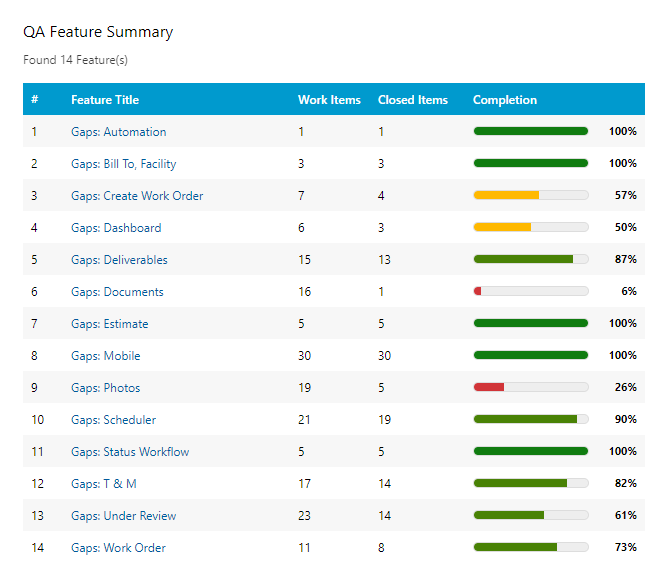Click the 87% completion value

[x=625, y=259]
